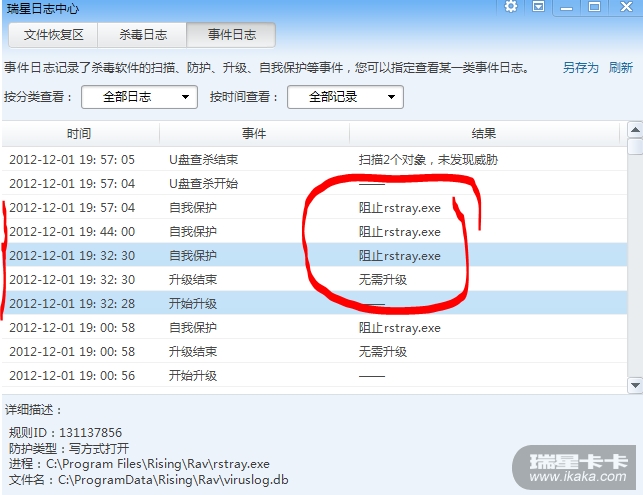Click the 防护类型：写方式打开 detail line
Image resolution: width=643 pixels, height=495 pixels.
click(x=68, y=448)
